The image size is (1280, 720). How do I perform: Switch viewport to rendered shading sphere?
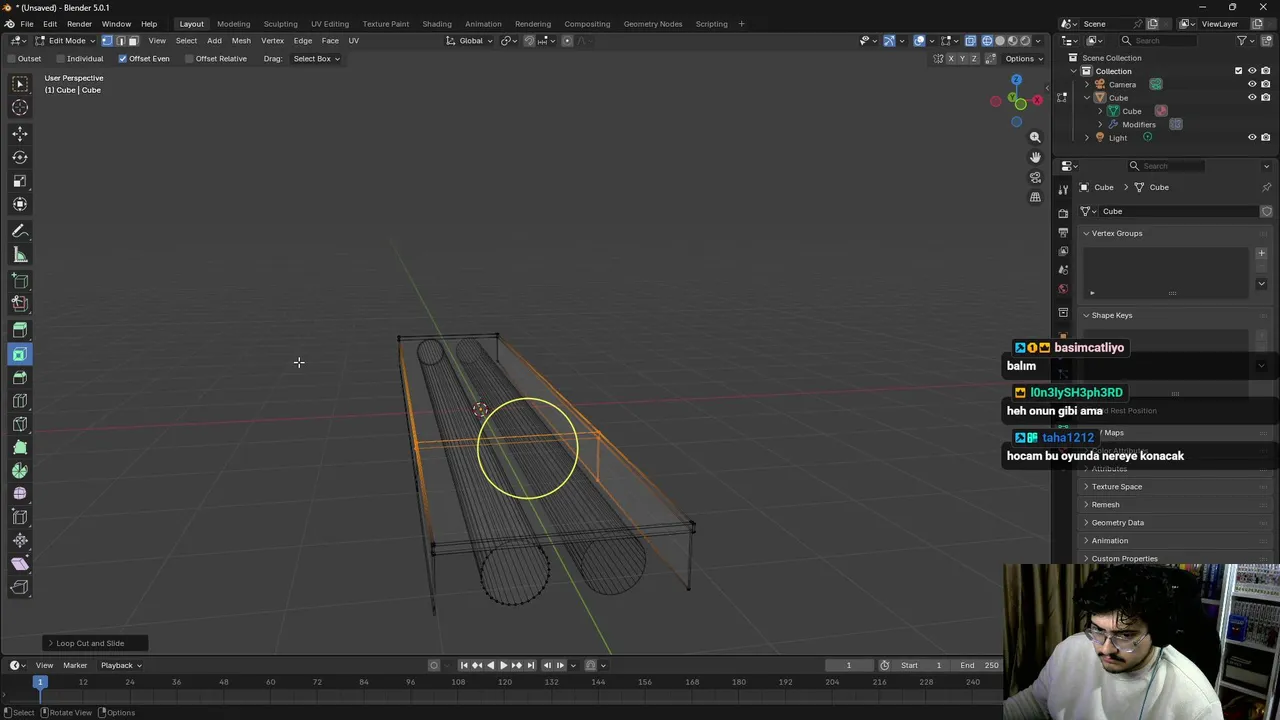pos(1024,41)
